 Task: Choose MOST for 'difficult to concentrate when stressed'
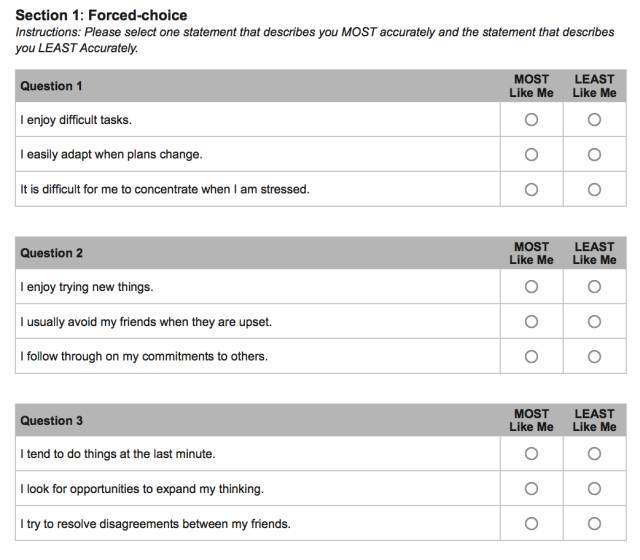pos(531,189)
